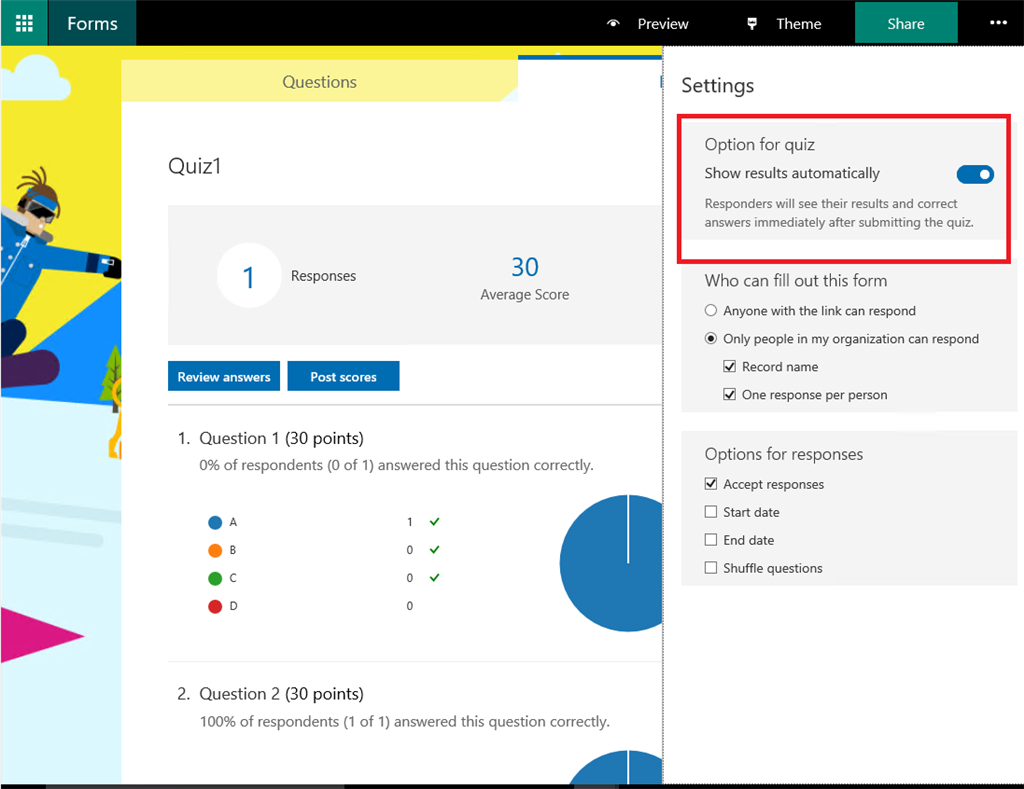Click the Review answers button

point(223,376)
